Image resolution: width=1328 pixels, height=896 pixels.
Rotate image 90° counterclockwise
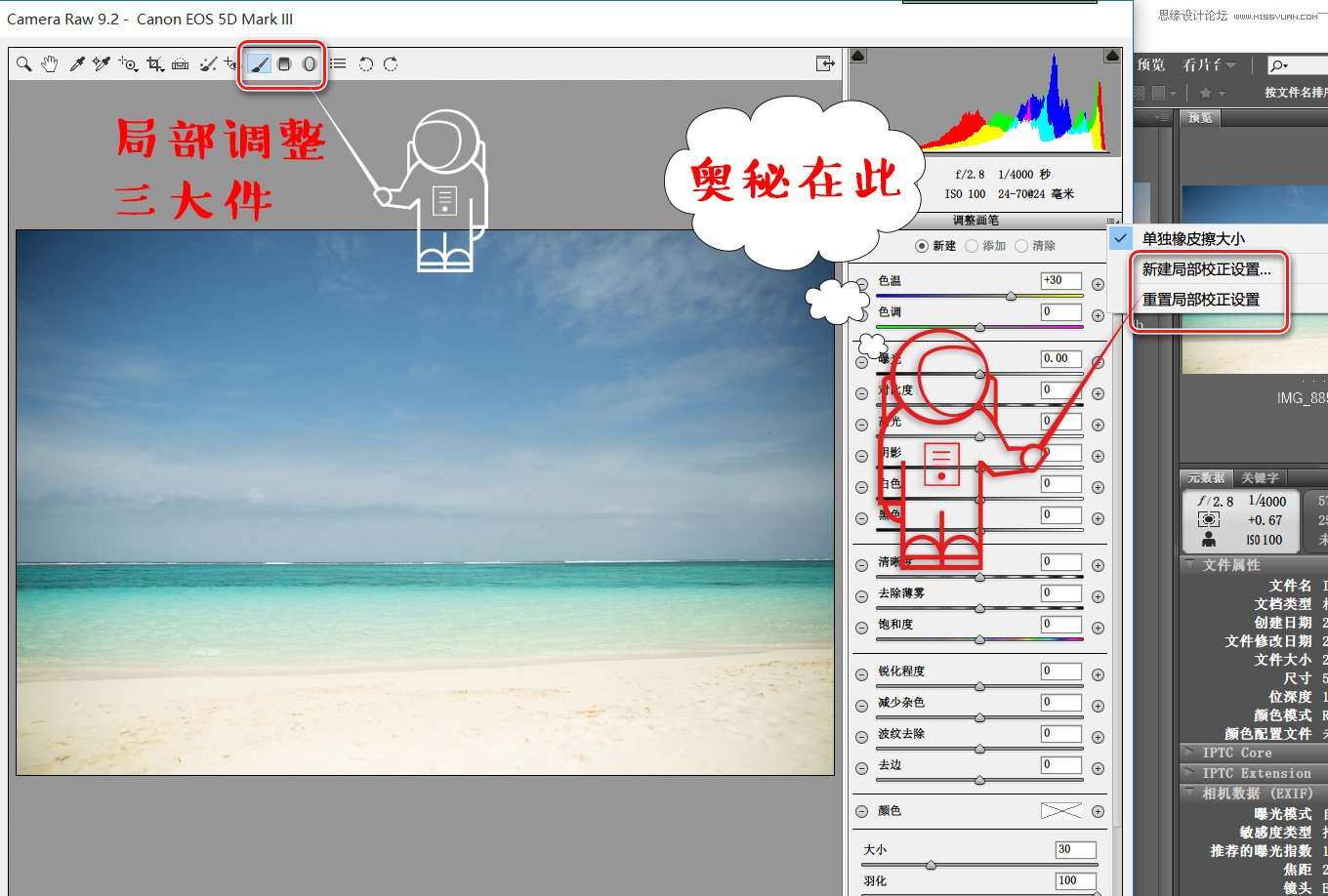[365, 64]
